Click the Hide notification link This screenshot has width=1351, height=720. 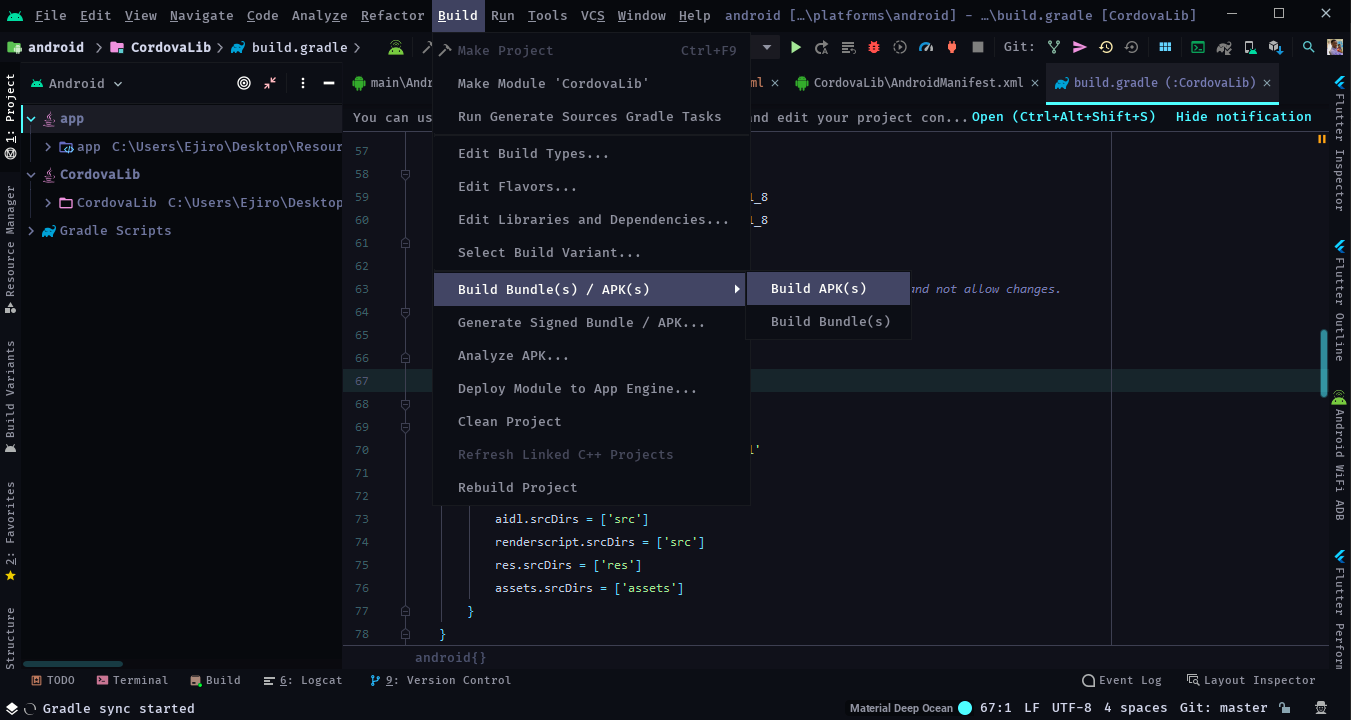click(1243, 117)
